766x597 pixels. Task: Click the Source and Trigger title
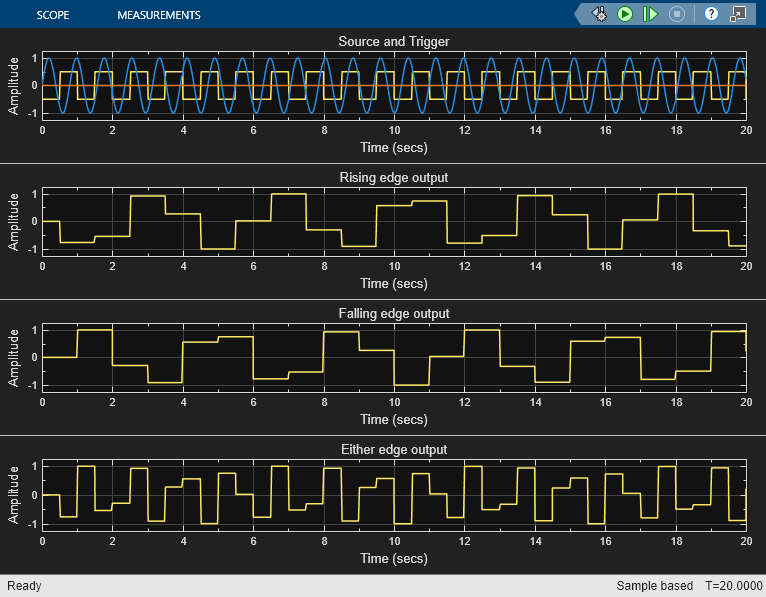tap(394, 42)
